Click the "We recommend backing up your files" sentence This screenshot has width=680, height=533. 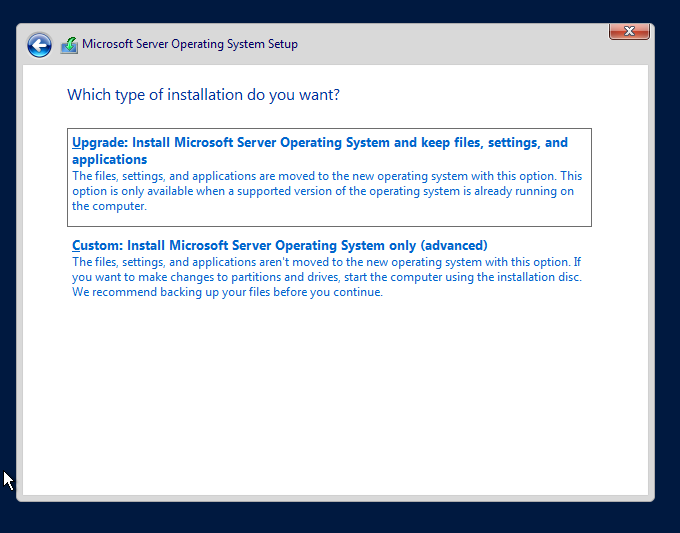(x=227, y=292)
